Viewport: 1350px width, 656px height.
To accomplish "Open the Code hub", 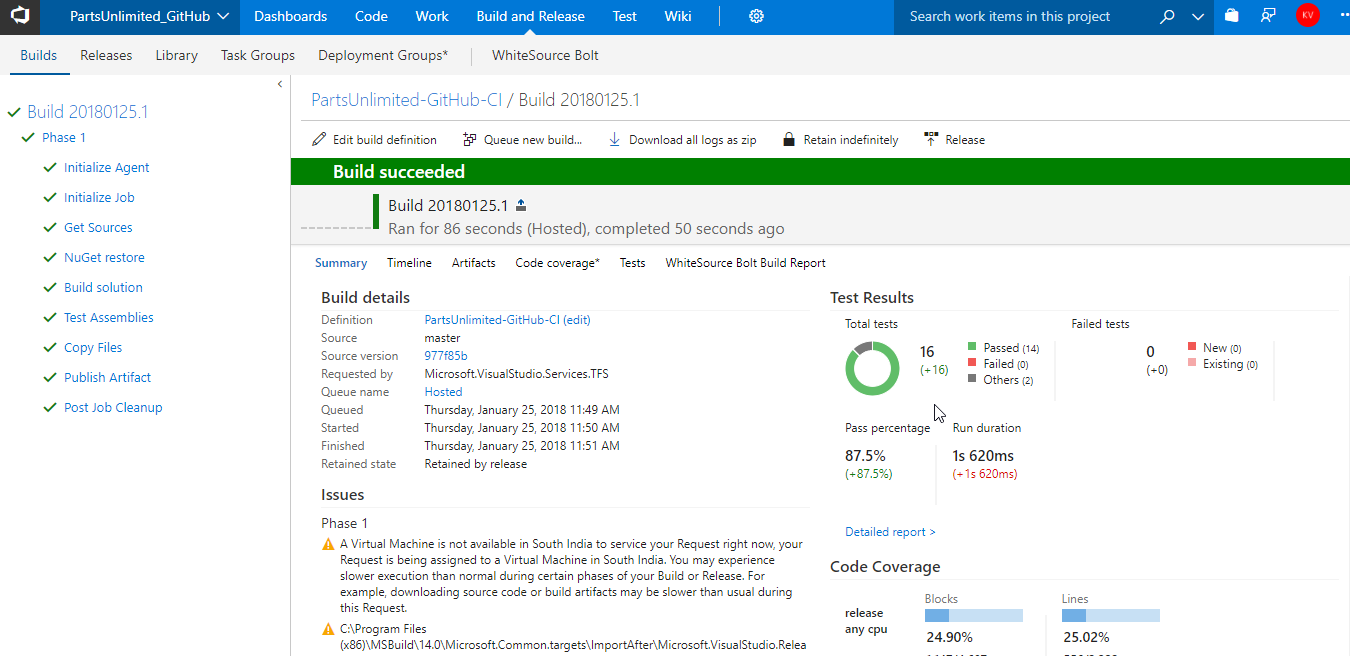I will pyautogui.click(x=372, y=17).
